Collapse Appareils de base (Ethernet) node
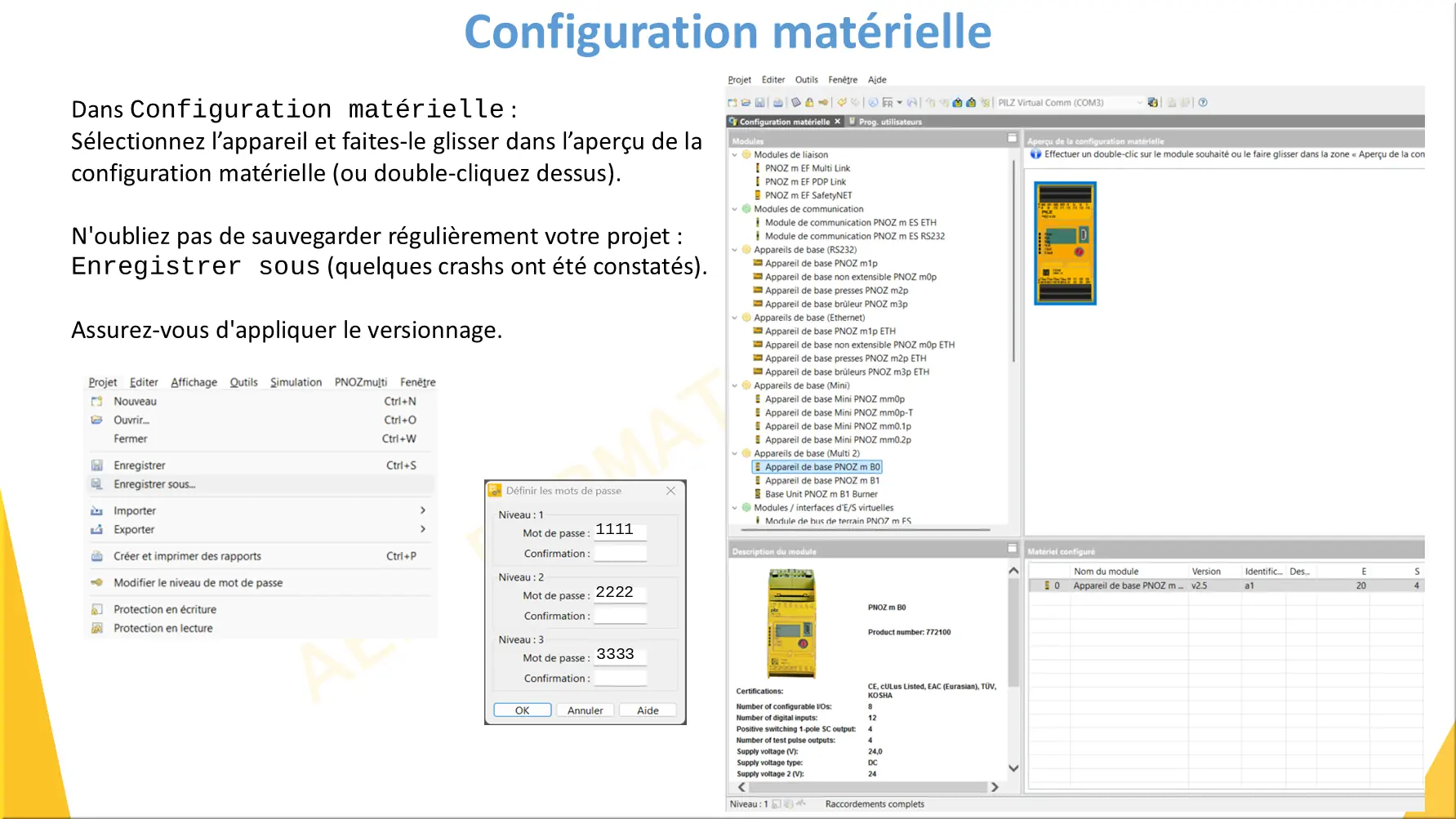1456x819 pixels. coord(734,318)
